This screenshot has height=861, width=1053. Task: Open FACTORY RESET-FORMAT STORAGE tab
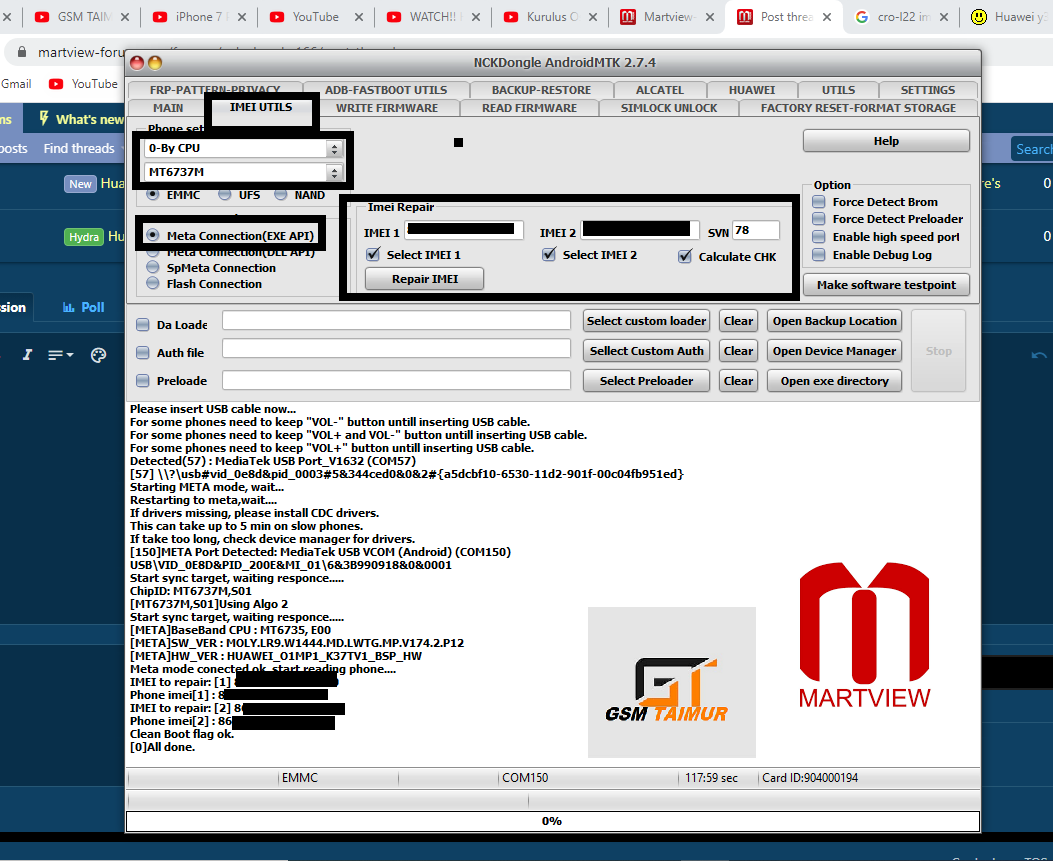pyautogui.click(x=858, y=108)
